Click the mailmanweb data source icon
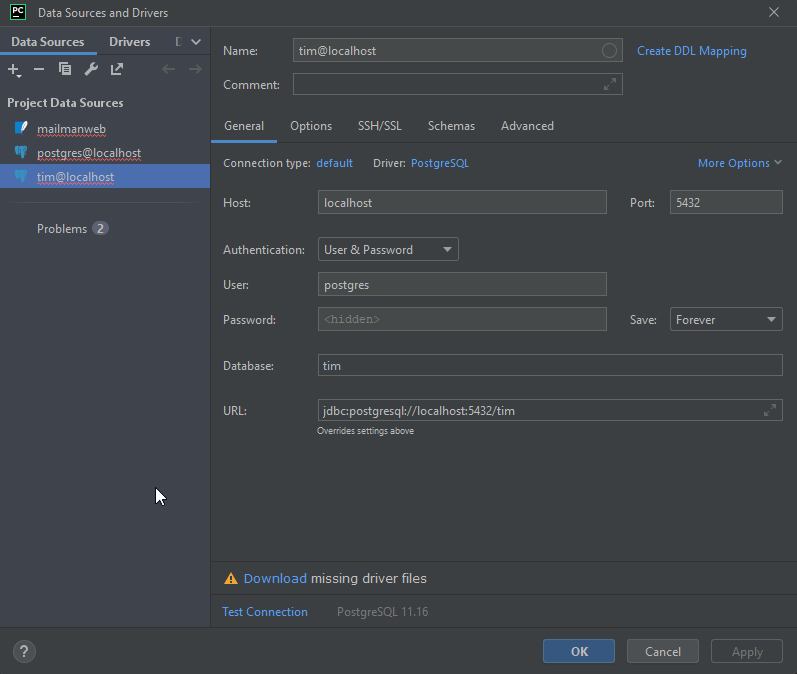 pos(21,128)
